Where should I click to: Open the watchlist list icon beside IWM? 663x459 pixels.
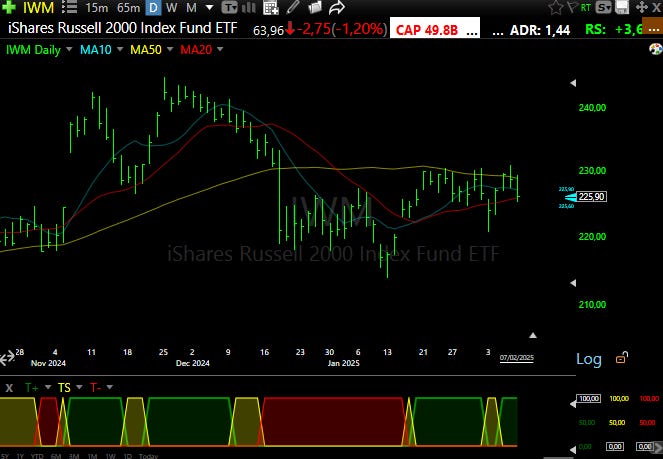(x=69, y=7)
